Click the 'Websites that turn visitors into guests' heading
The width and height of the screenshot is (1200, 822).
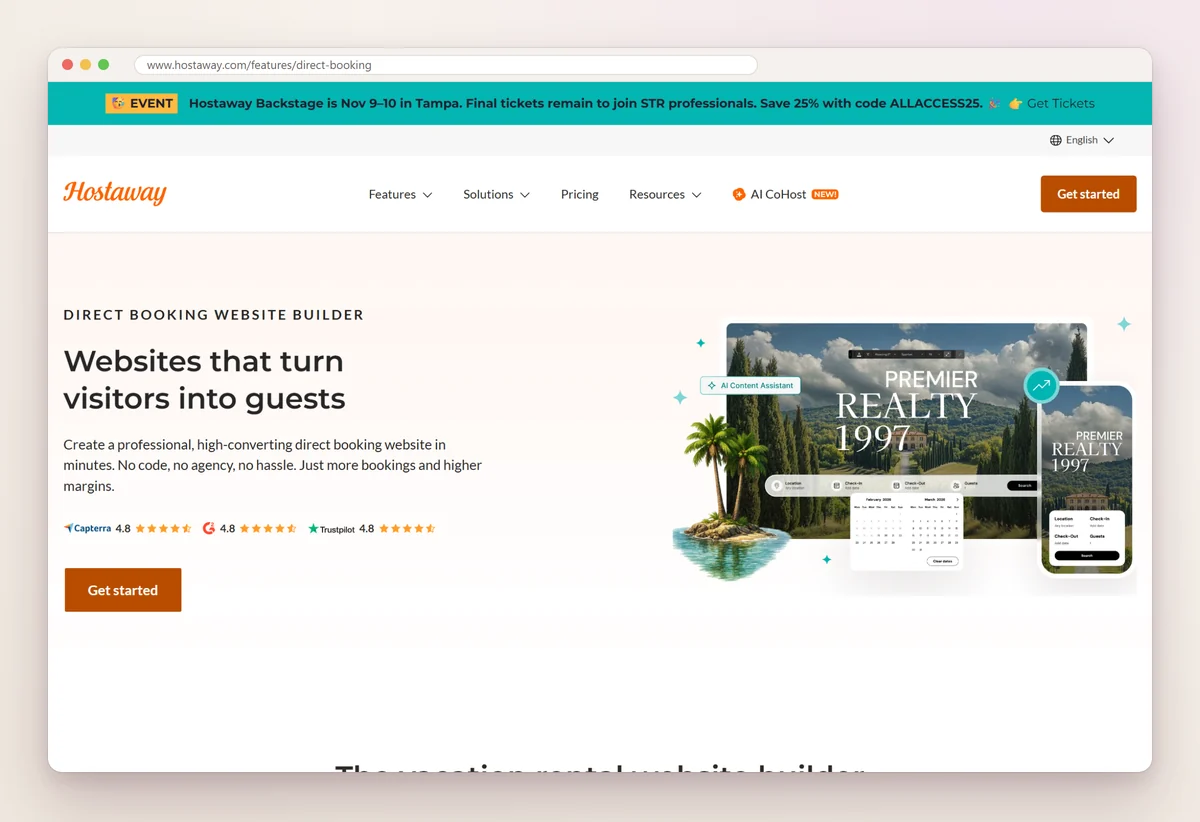(x=204, y=379)
